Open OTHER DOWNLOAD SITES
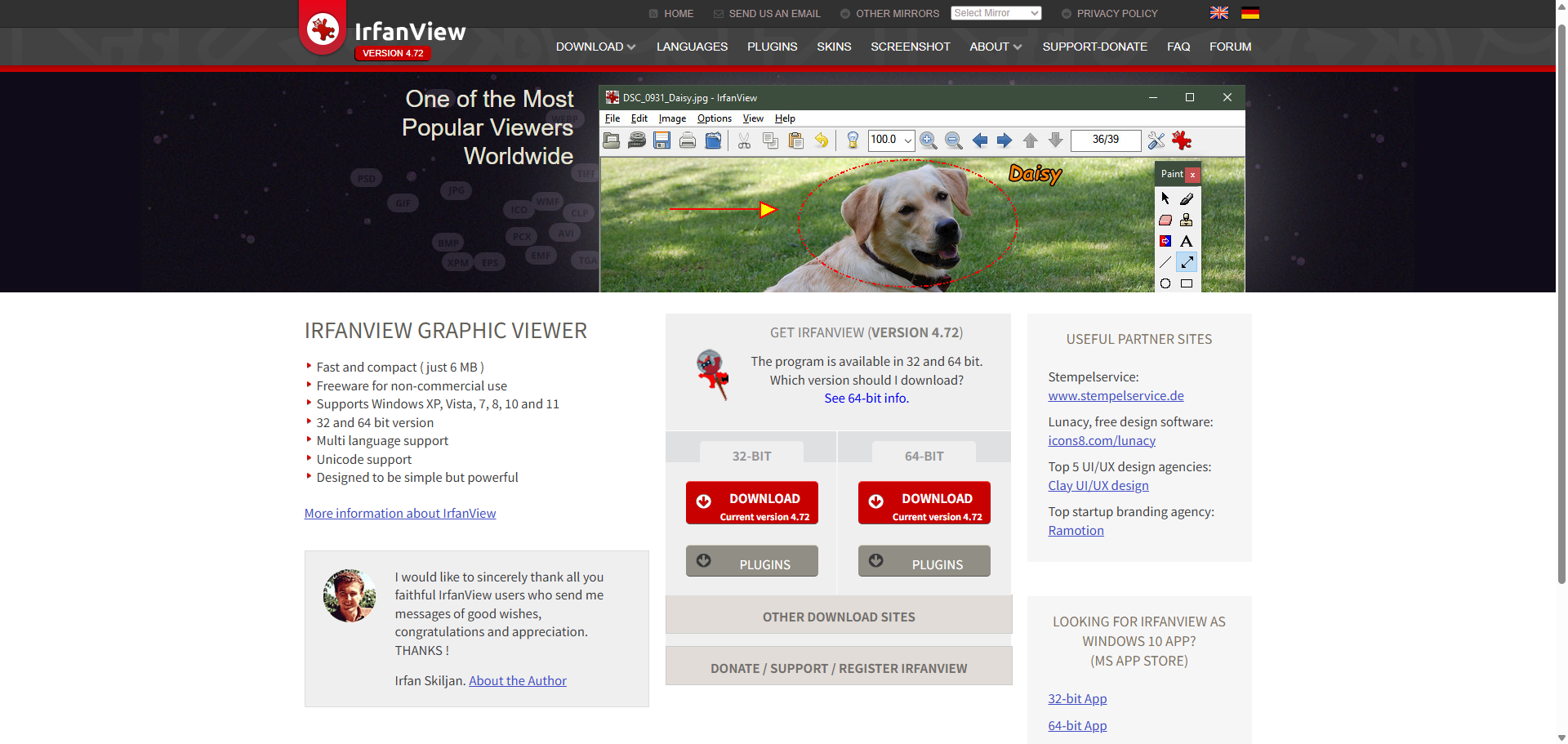Screen dimensions: 1568x744 point(839,615)
